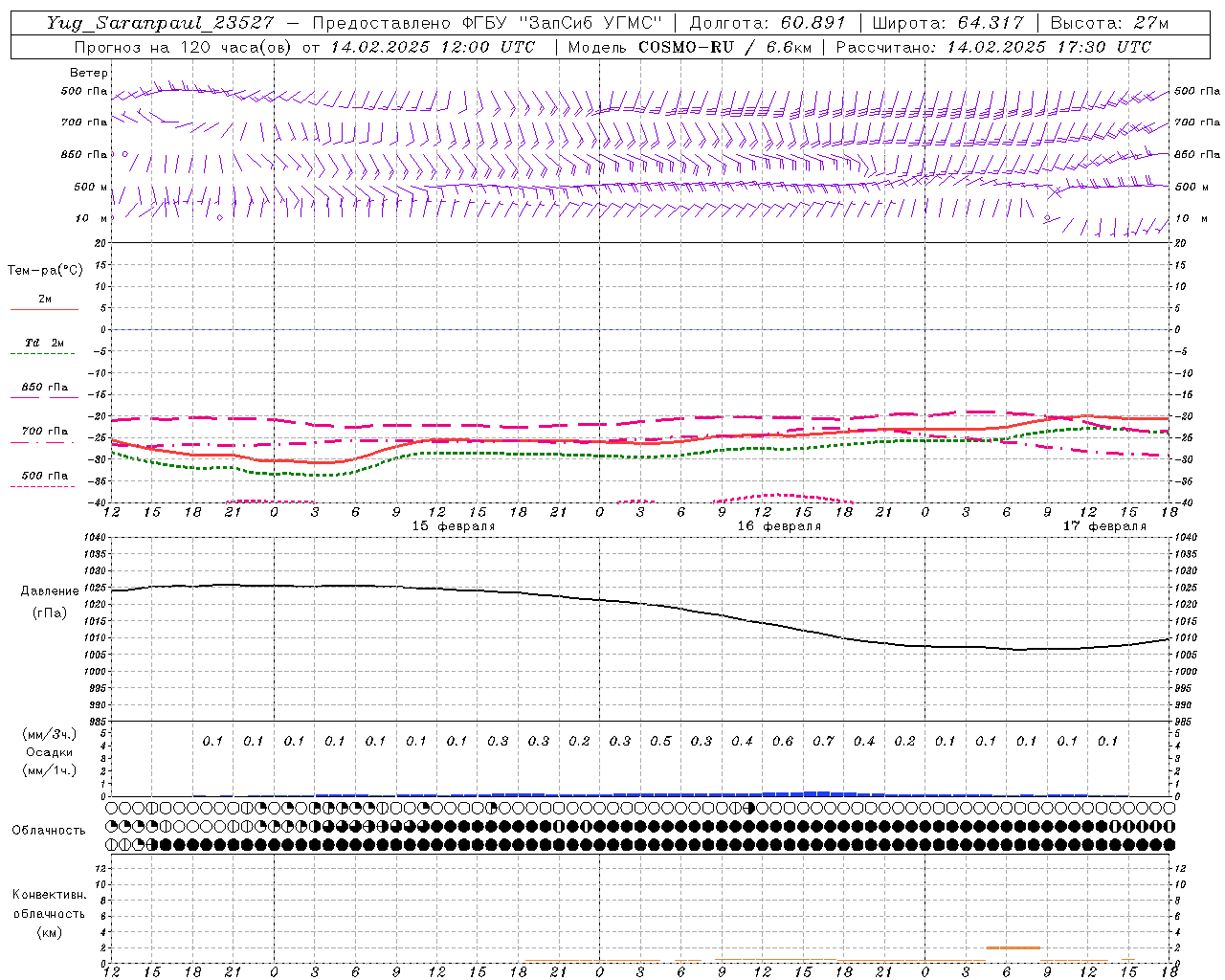Select the Тем-ра(°C) axis title

pyautogui.click(x=45, y=271)
